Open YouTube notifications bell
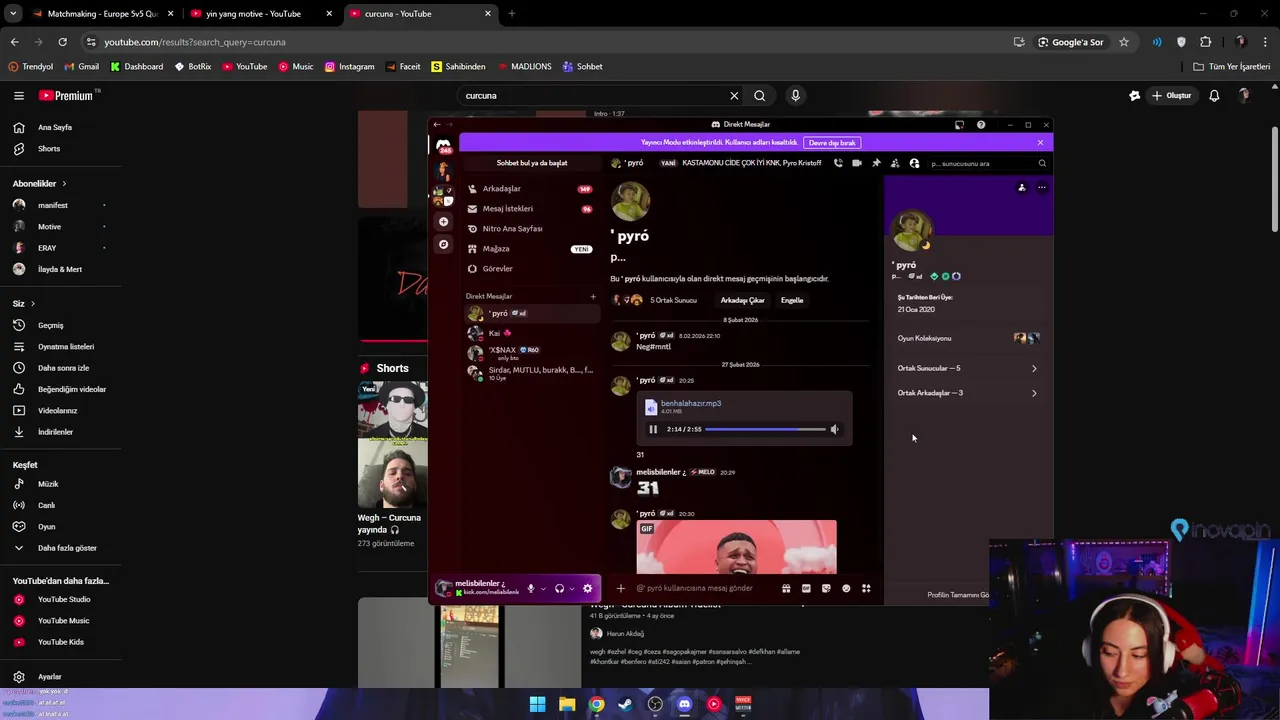 pyautogui.click(x=1214, y=96)
